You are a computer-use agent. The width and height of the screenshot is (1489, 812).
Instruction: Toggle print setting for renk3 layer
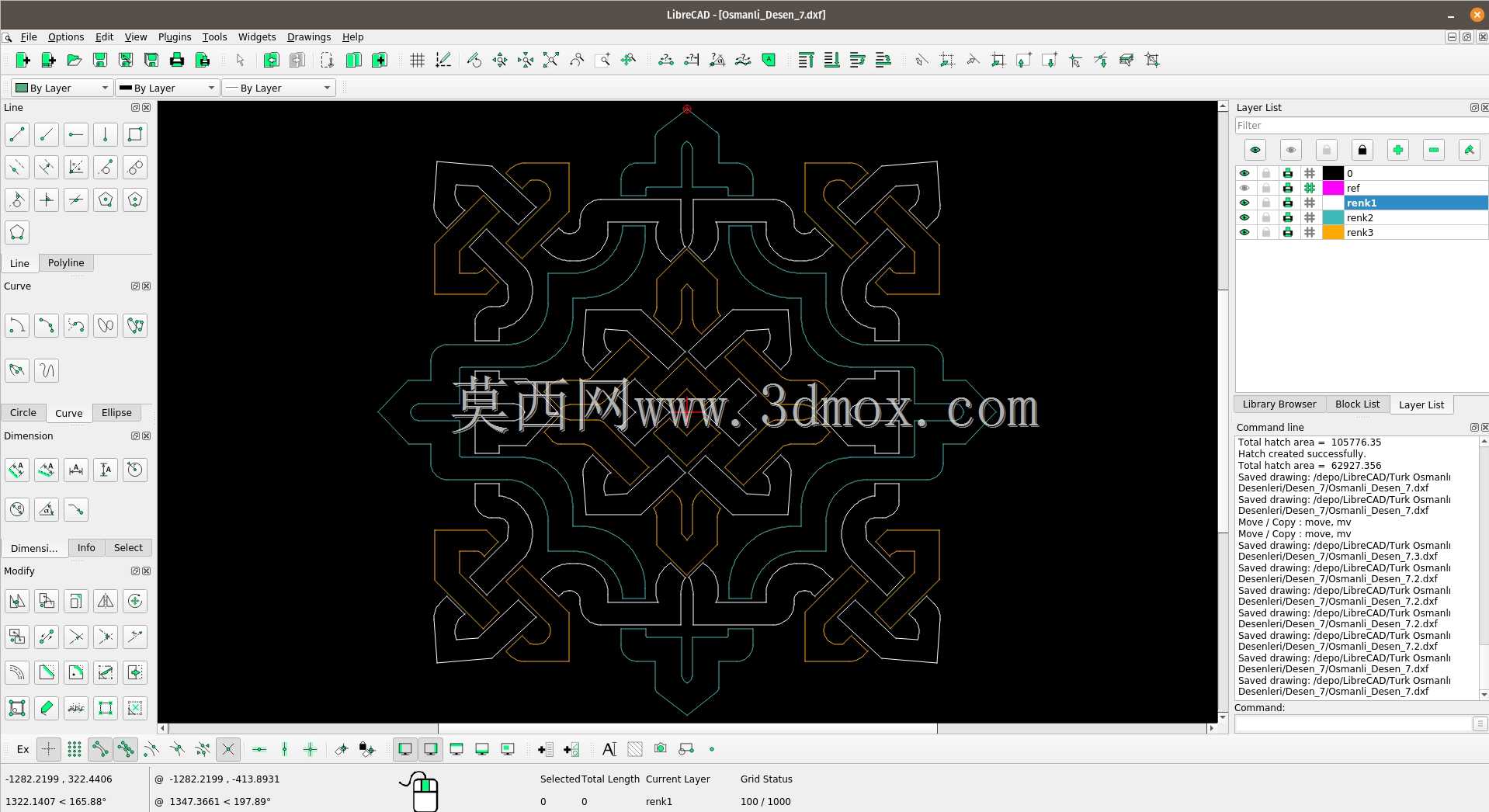(x=1288, y=232)
